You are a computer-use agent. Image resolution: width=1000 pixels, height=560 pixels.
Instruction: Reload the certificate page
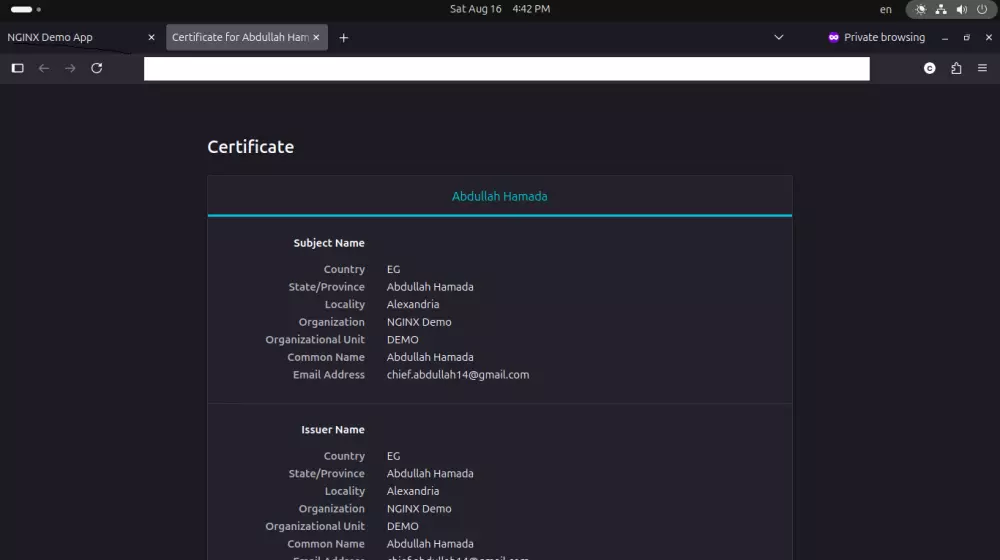[97, 68]
